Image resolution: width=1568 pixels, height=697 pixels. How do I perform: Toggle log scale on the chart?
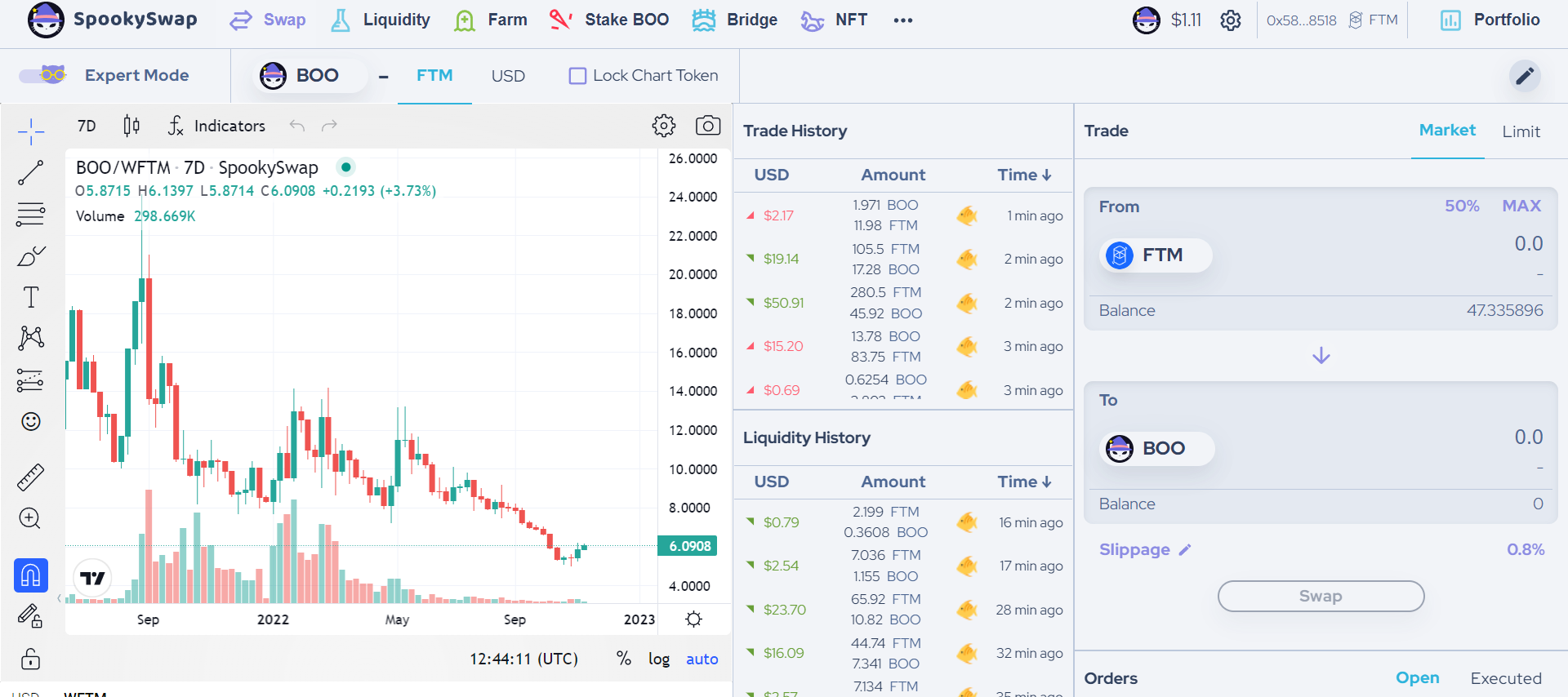coord(659,659)
